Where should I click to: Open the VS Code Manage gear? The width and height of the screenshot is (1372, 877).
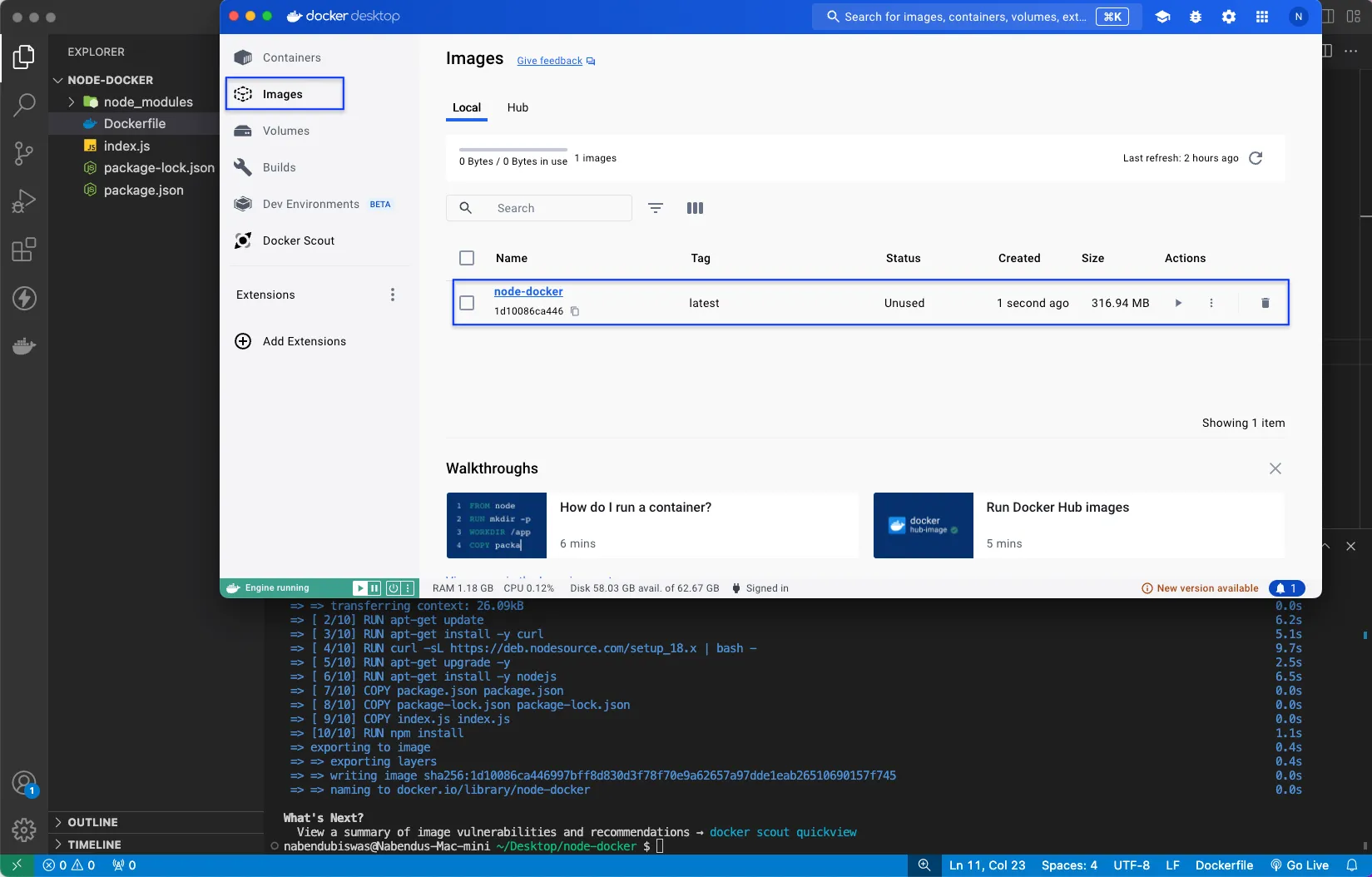(x=24, y=830)
